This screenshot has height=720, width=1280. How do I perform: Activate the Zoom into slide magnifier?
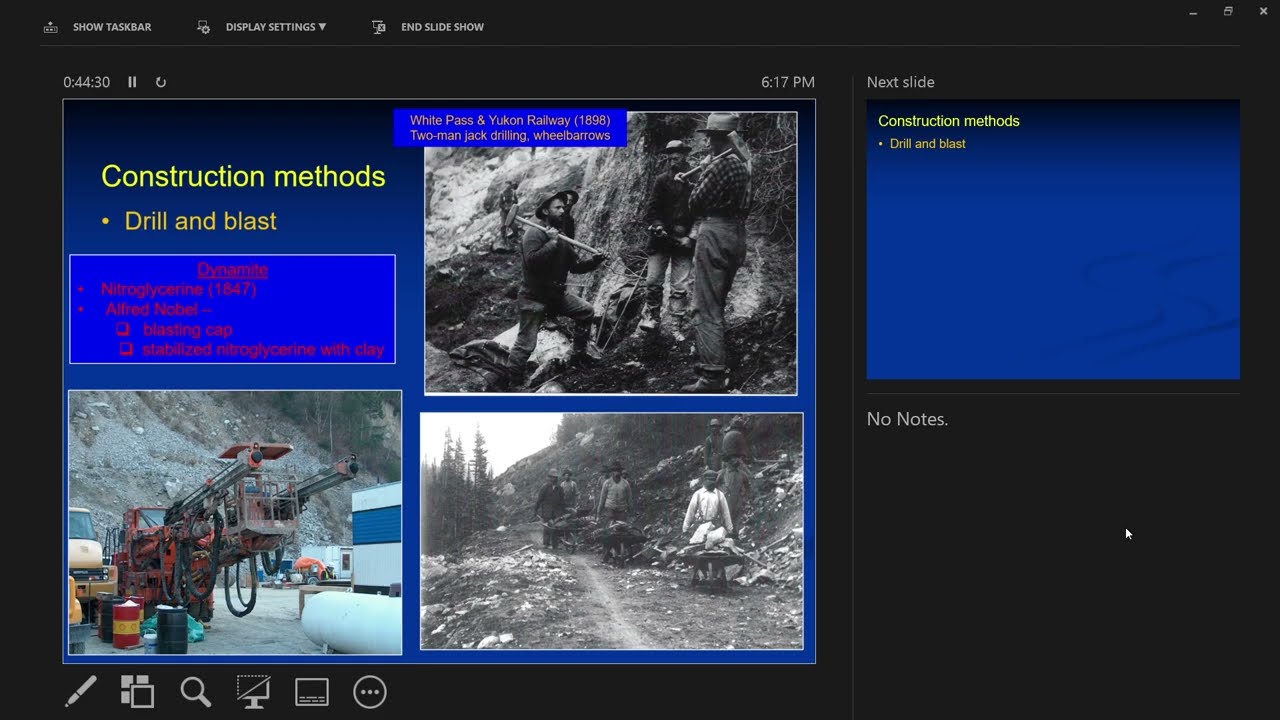point(195,692)
